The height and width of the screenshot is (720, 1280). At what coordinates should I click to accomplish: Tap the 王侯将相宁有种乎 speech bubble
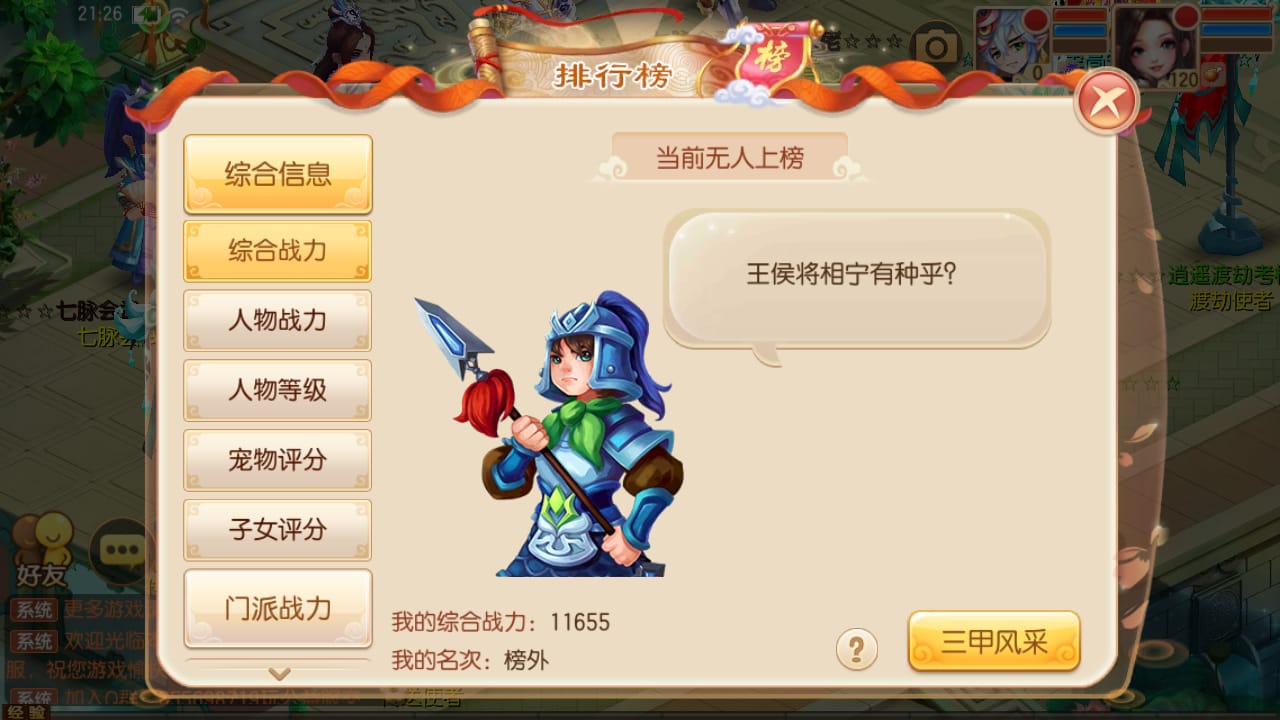[858, 280]
